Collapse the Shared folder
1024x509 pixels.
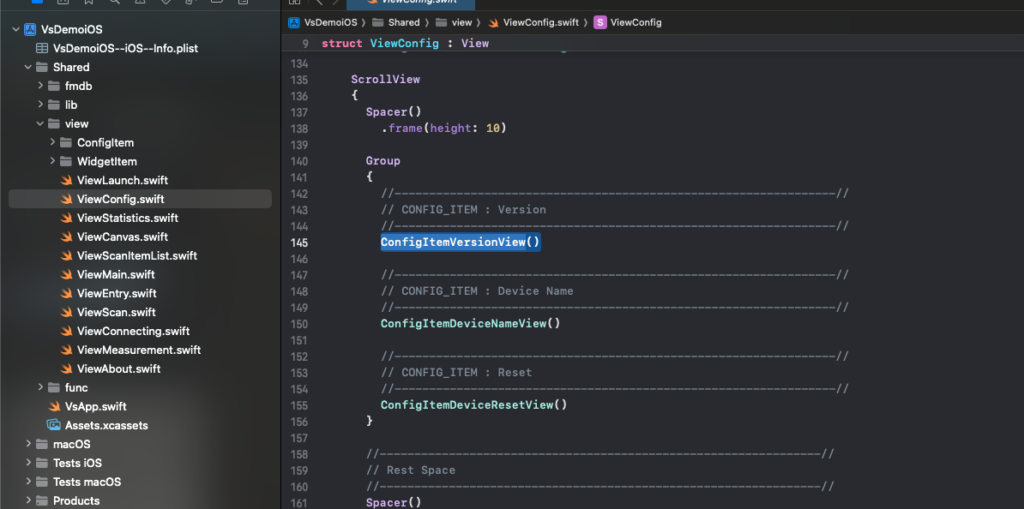(x=28, y=68)
